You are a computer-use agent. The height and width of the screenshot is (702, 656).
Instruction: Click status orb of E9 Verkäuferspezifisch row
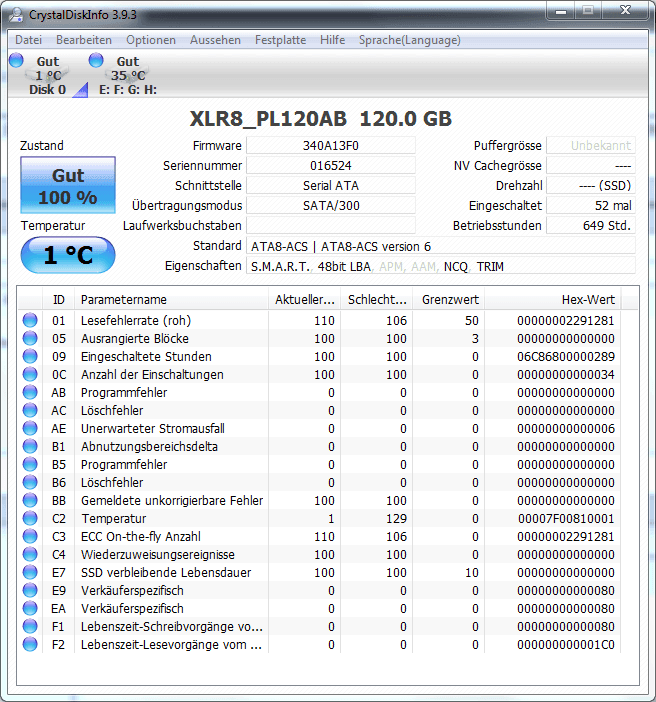30,590
